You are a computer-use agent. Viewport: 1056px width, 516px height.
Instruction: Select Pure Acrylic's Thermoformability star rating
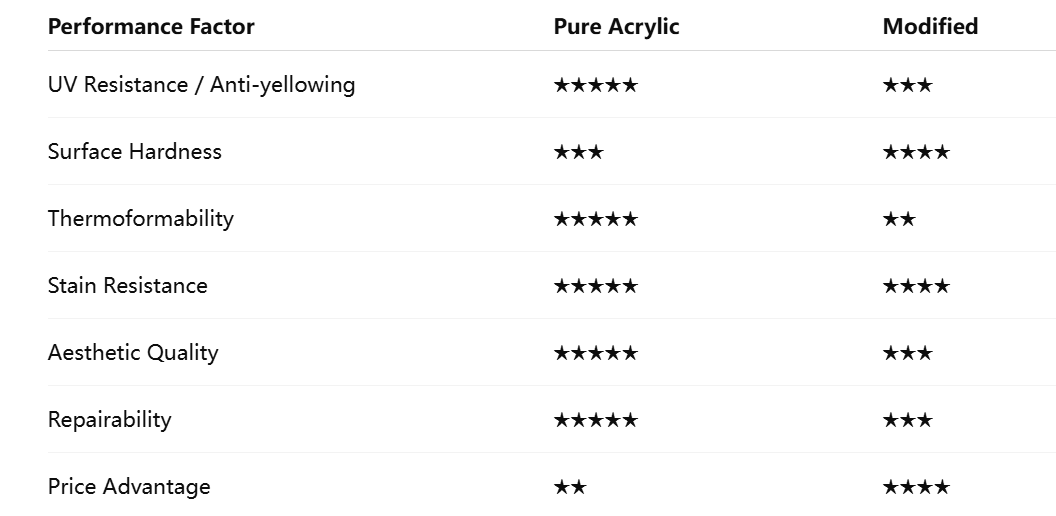(x=595, y=219)
